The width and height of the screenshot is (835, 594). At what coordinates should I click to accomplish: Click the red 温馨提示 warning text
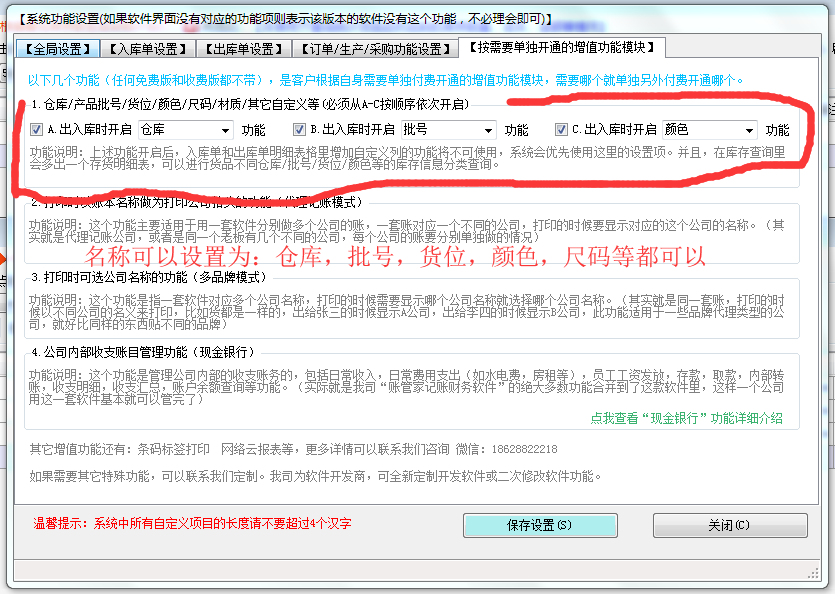(192, 523)
